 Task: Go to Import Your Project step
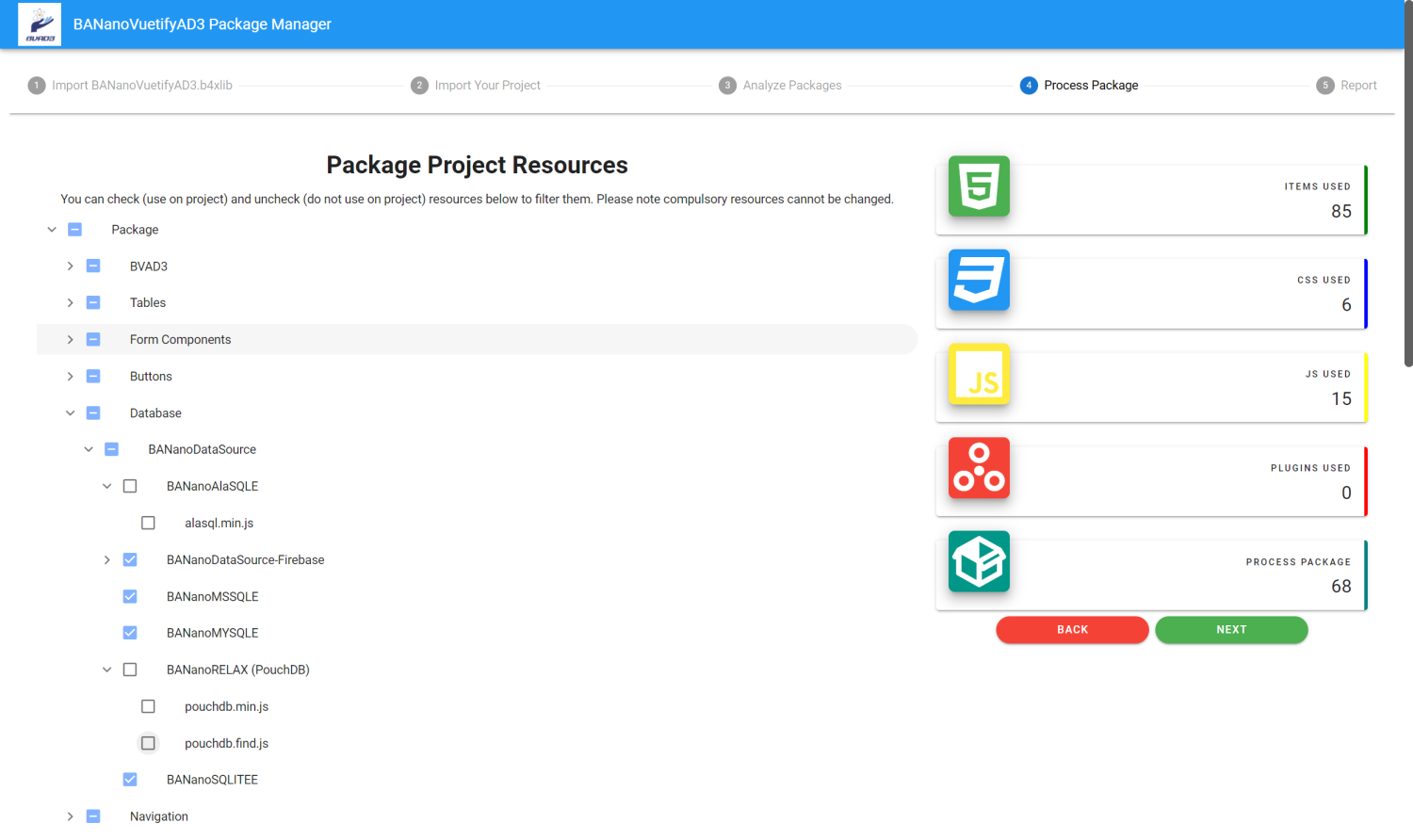(488, 86)
